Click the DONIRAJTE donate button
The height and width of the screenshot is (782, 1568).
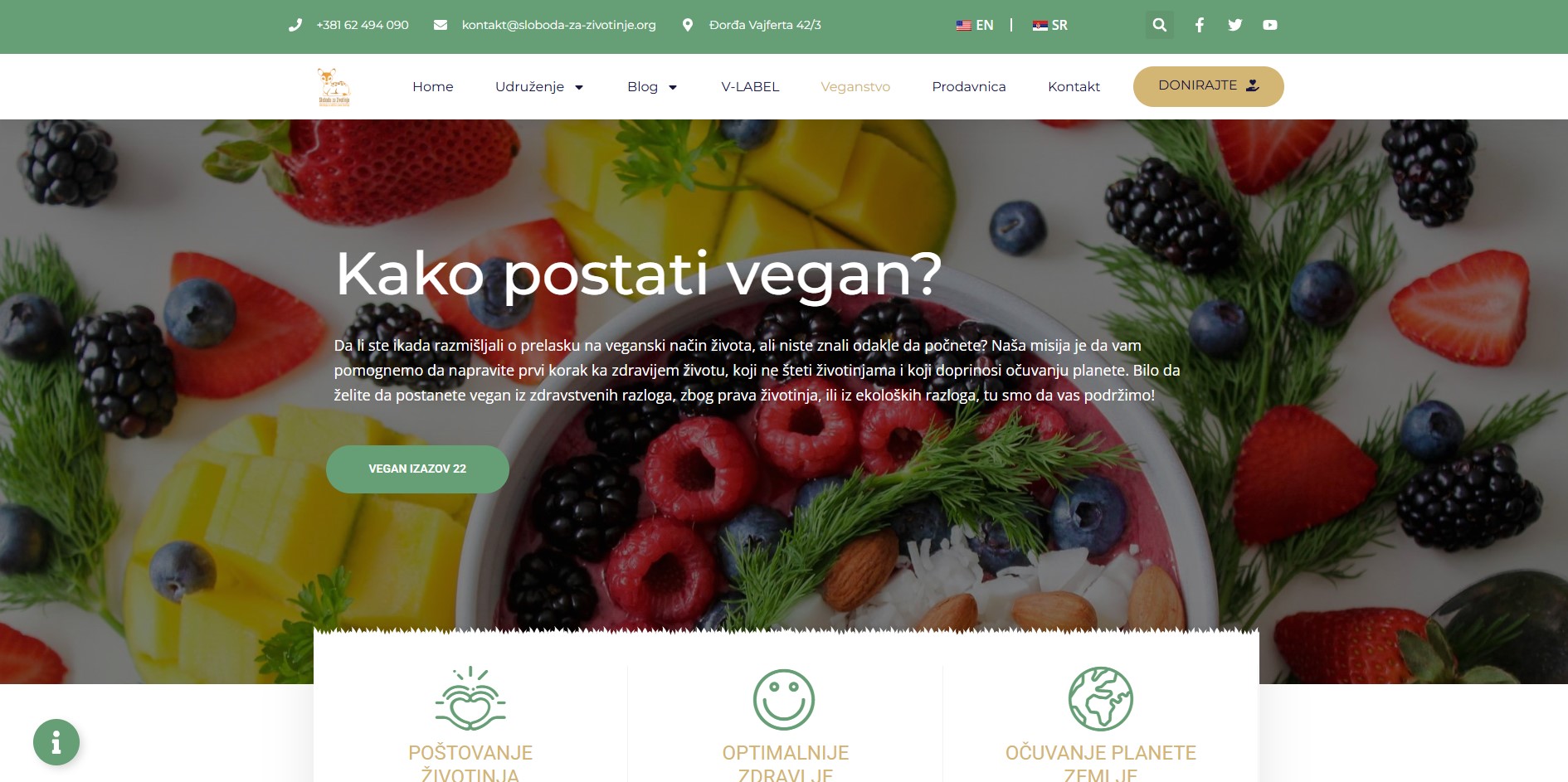1208,86
